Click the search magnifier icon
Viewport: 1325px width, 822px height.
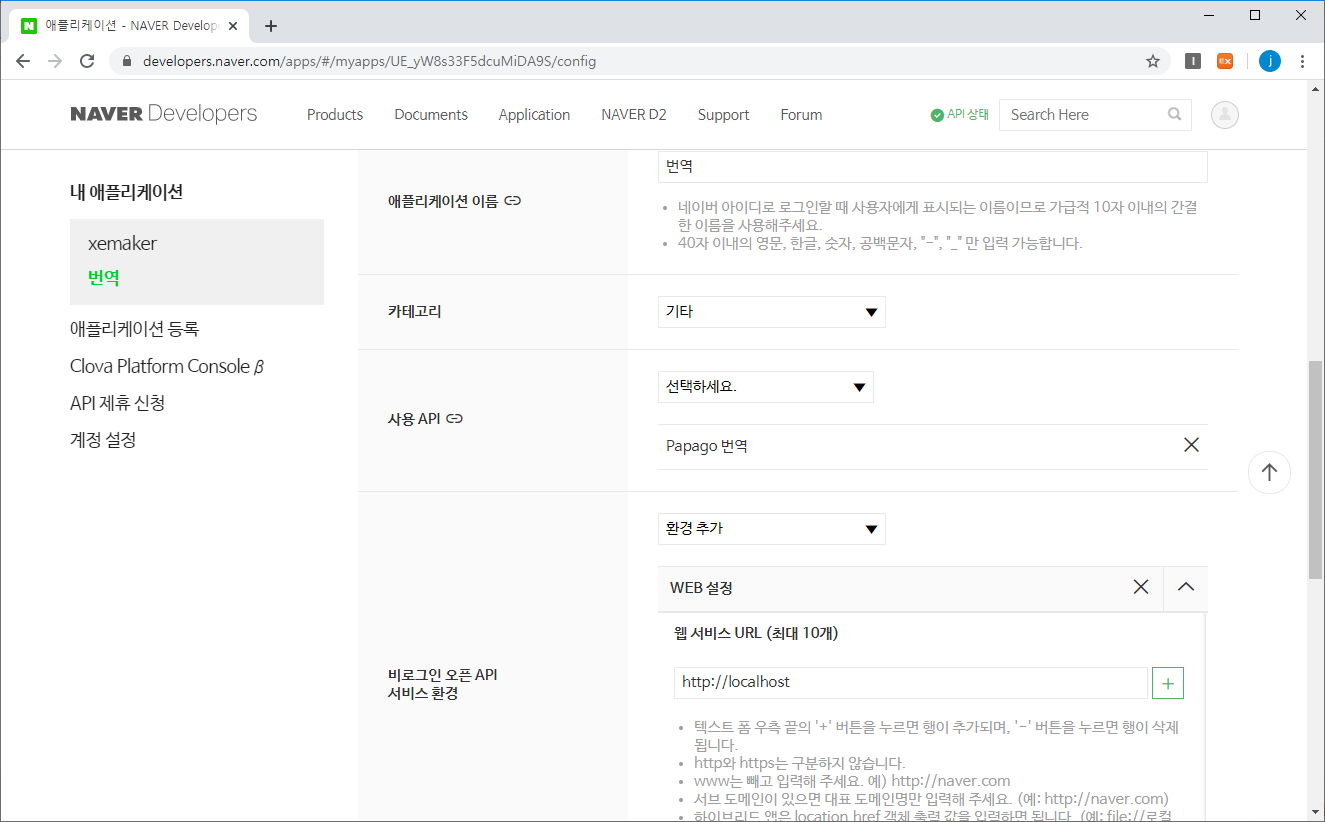[x=1174, y=114]
